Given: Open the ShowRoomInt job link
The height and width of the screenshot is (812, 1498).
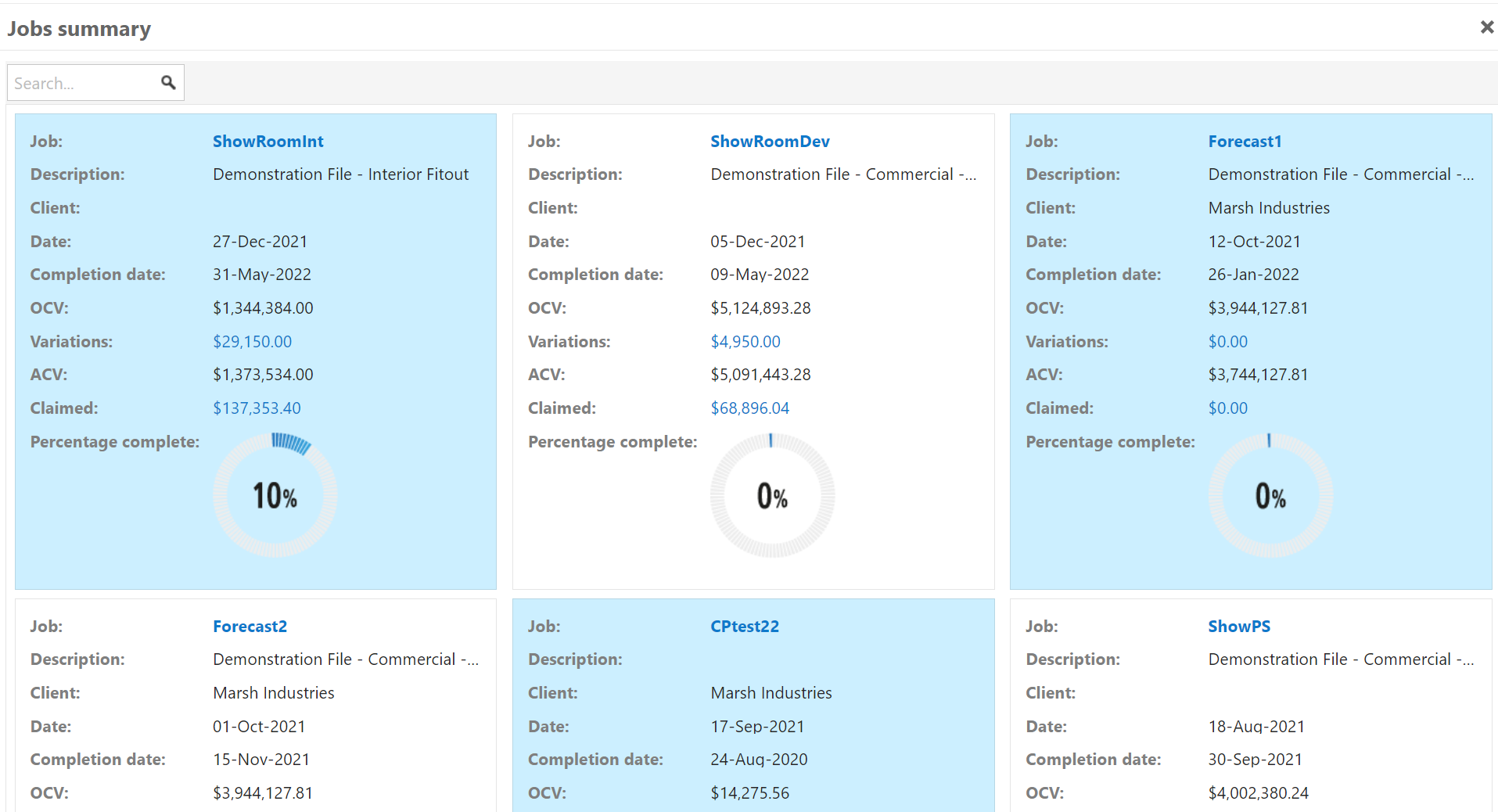Looking at the screenshot, I should [x=268, y=142].
